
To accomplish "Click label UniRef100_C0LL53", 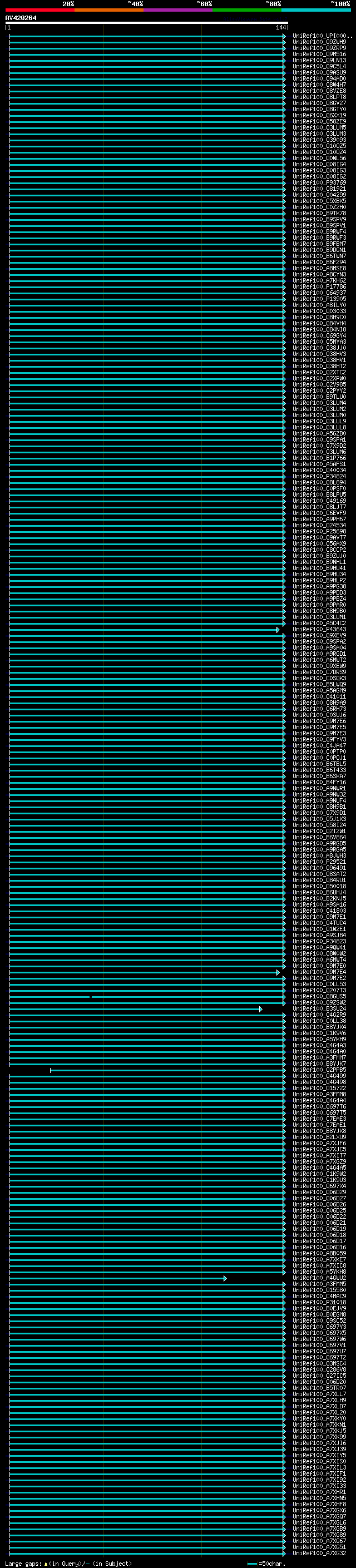I will 319,985.
